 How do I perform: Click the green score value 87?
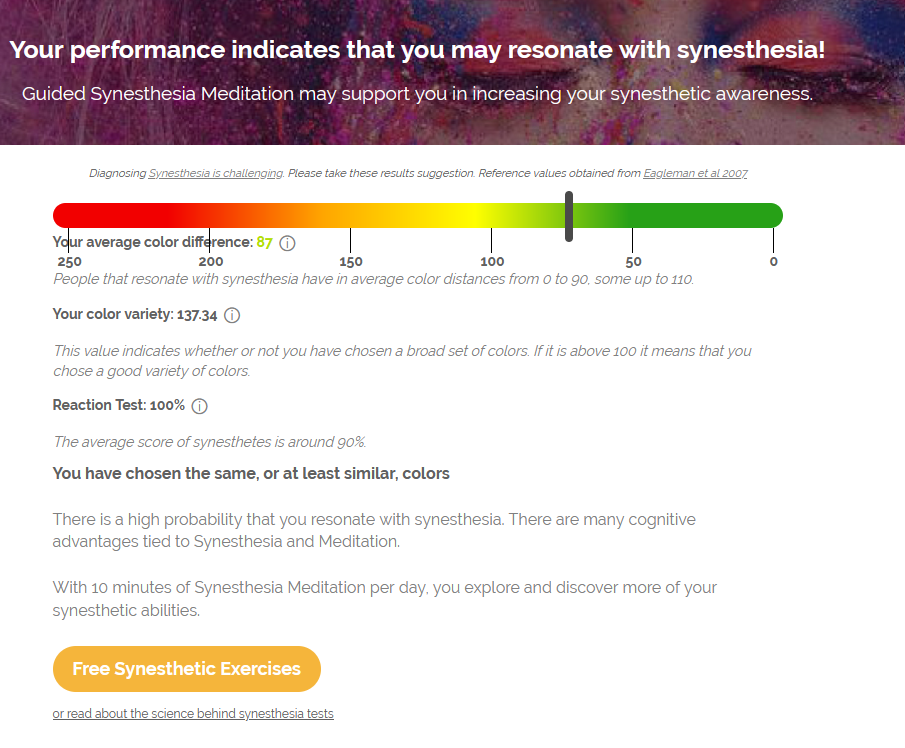click(264, 242)
